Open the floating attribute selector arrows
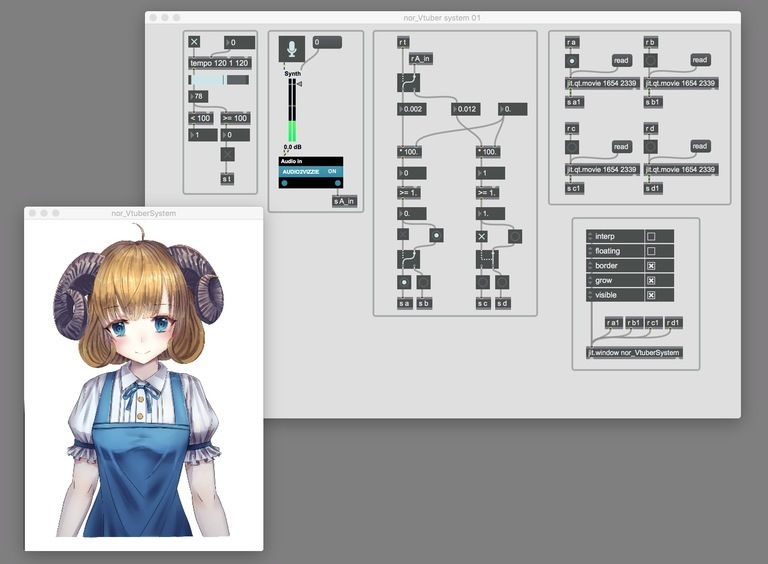The height and width of the screenshot is (564, 768). pos(590,251)
